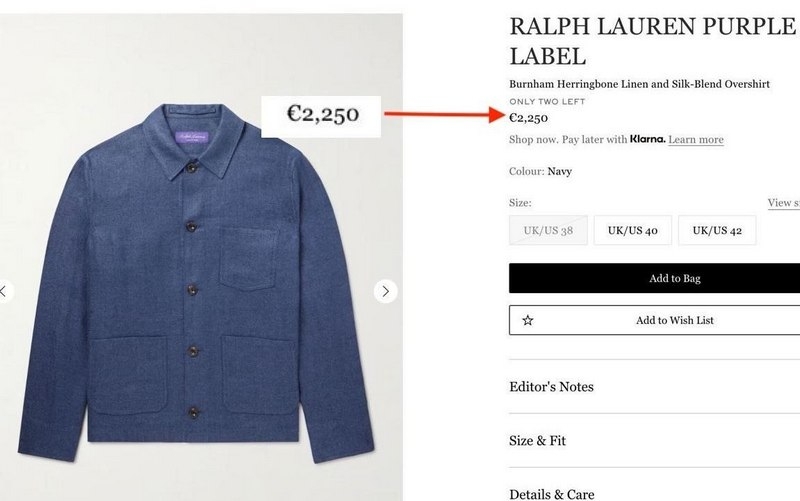Click the next image arrow
Viewport: 800px width, 501px height.
click(x=385, y=291)
